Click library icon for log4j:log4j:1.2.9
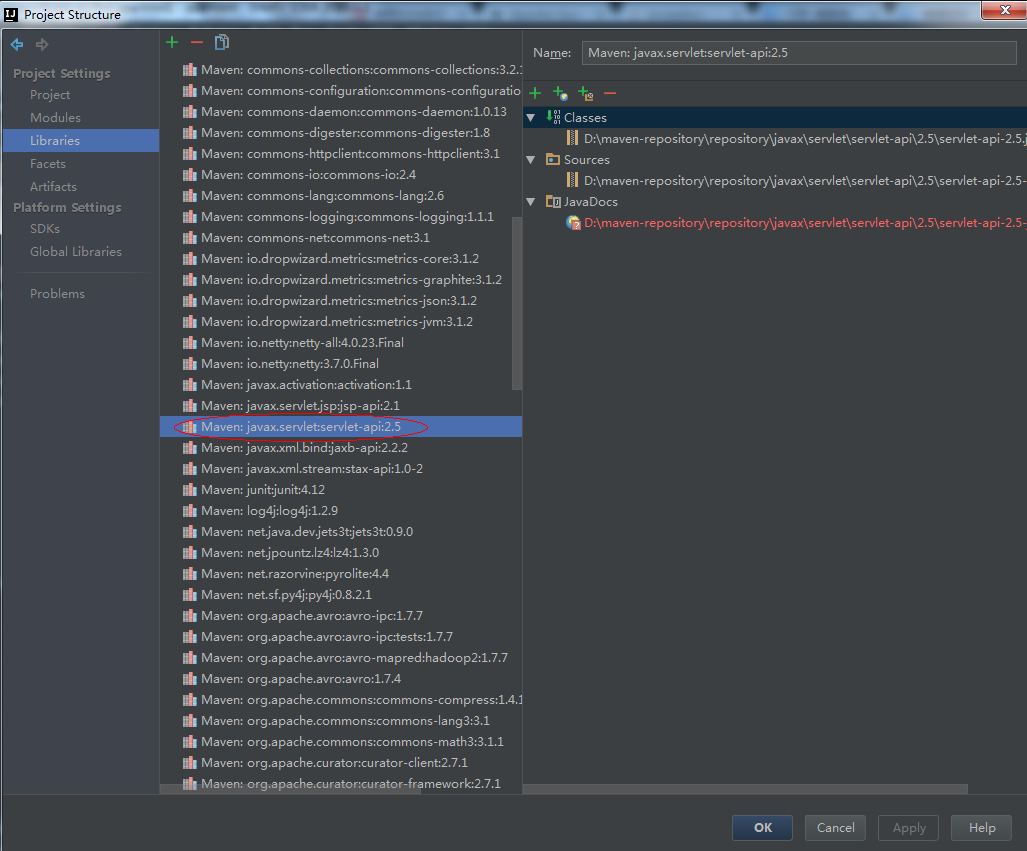Viewport: 1027px width, 851px height. [x=190, y=511]
